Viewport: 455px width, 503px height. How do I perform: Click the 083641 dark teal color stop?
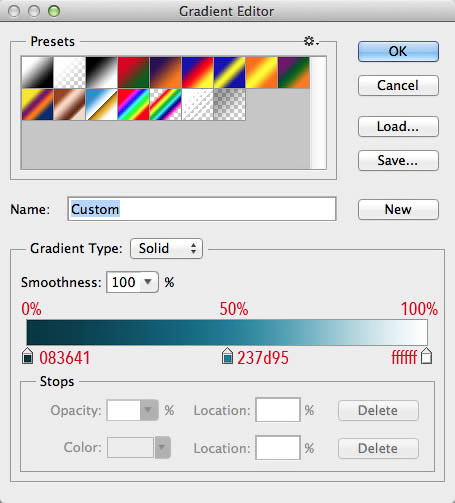[28, 356]
